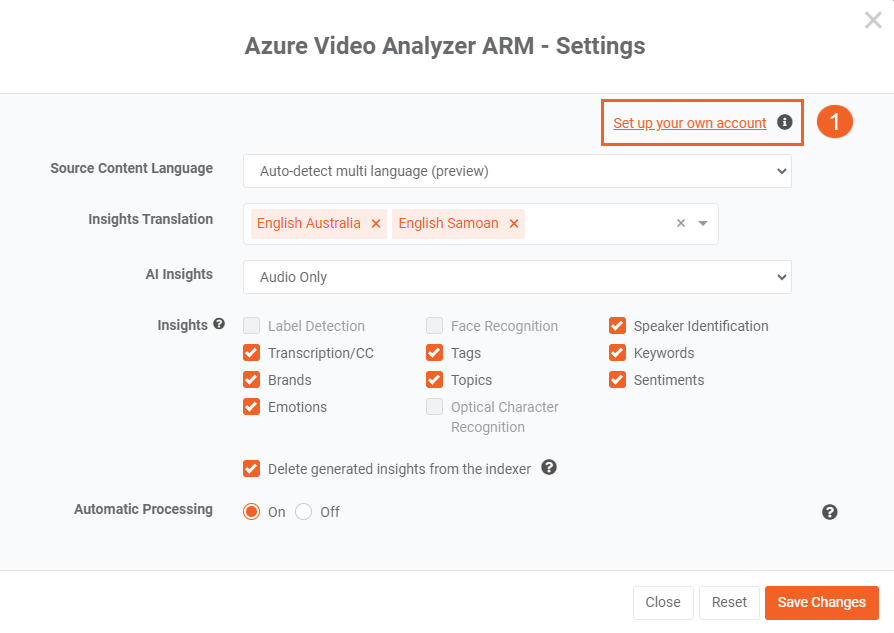This screenshot has width=894, height=633.
Task: Expand the Insights Translation dropdown arrow
Action: pyautogui.click(x=703, y=224)
